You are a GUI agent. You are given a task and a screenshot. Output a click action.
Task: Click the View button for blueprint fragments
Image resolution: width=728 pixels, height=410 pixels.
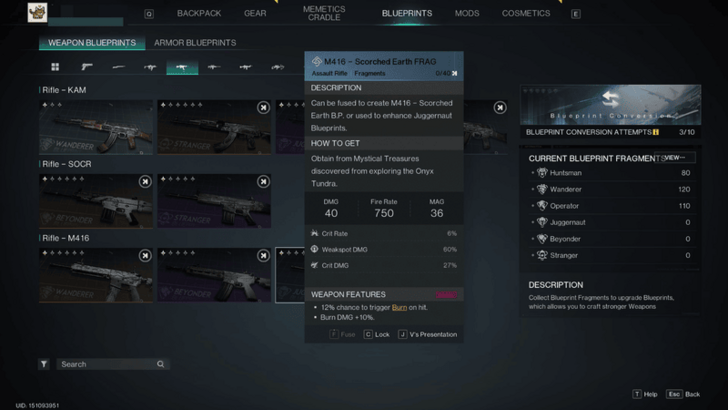point(676,158)
